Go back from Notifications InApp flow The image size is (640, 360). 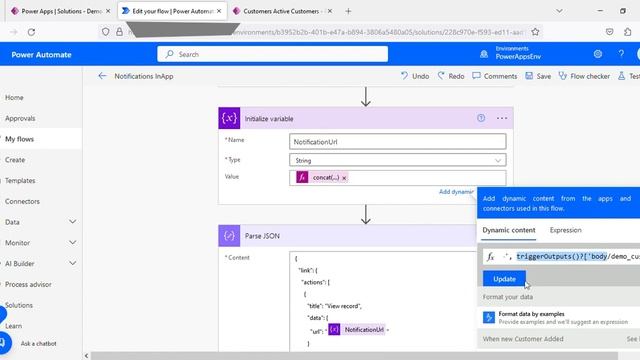click(x=102, y=76)
